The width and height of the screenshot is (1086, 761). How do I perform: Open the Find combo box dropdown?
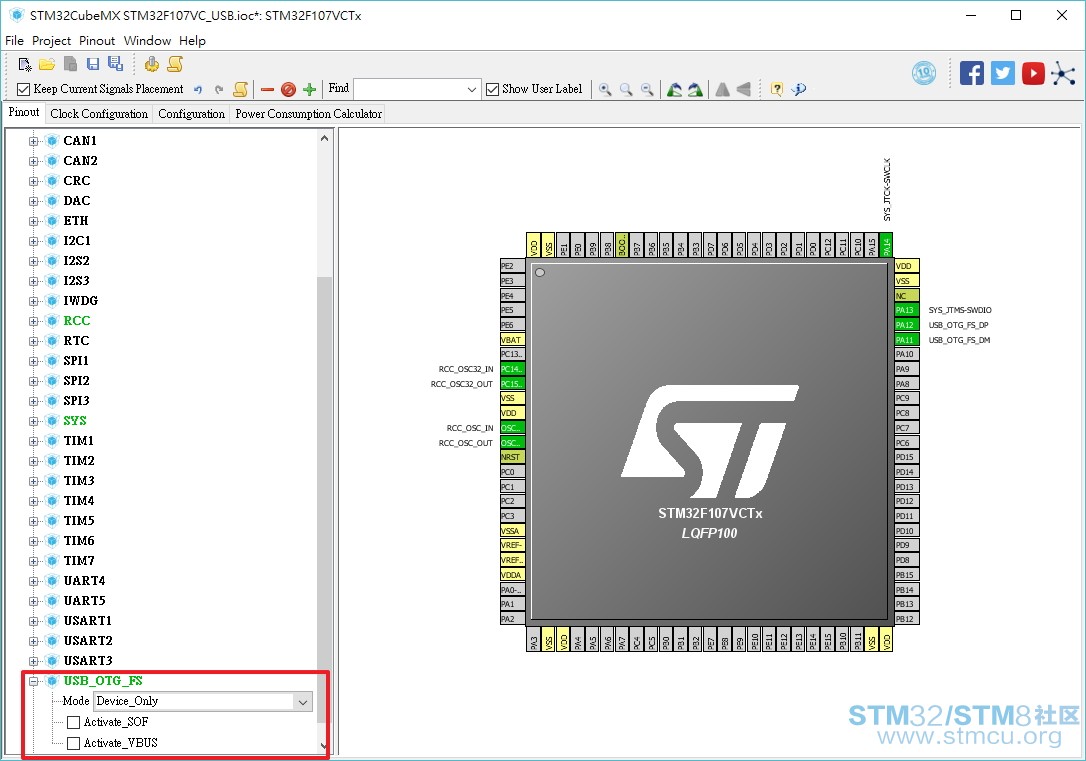472,89
